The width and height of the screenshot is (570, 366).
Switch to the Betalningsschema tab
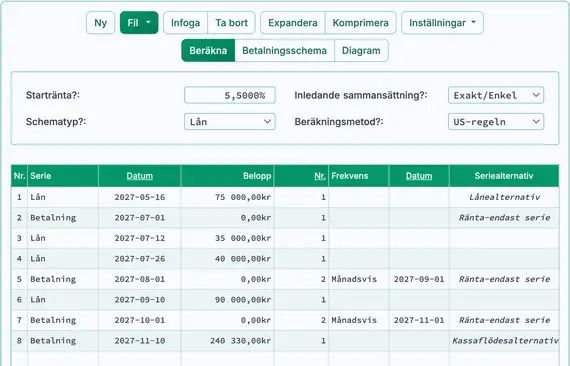tap(284, 51)
